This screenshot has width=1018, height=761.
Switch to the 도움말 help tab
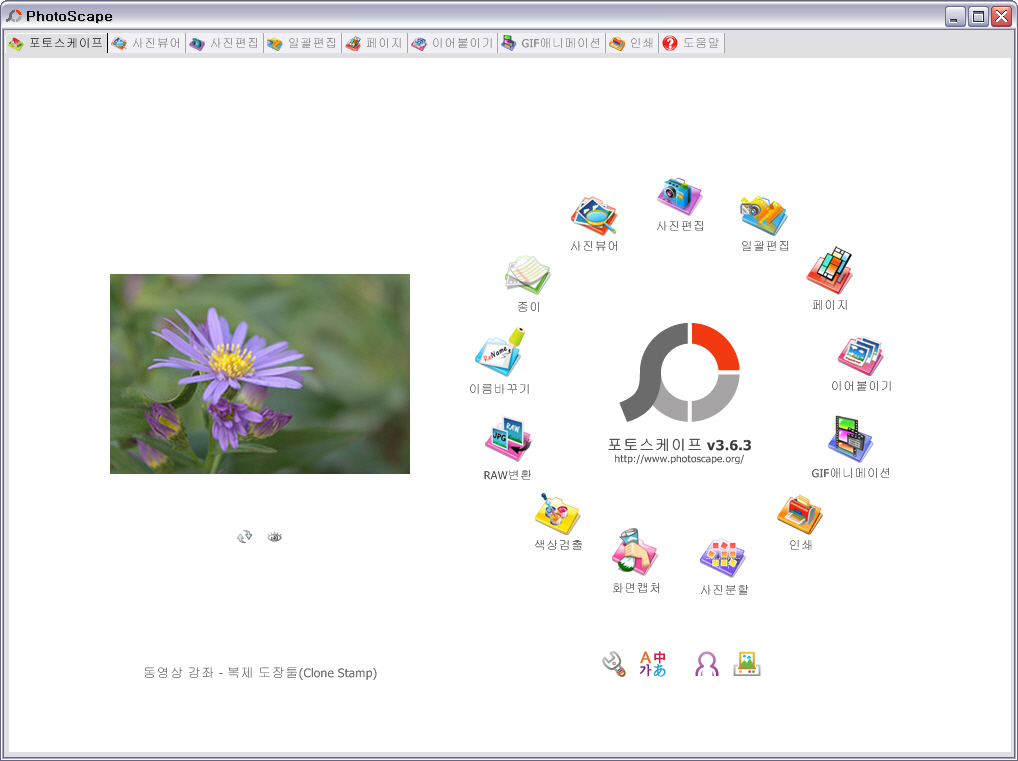[691, 44]
